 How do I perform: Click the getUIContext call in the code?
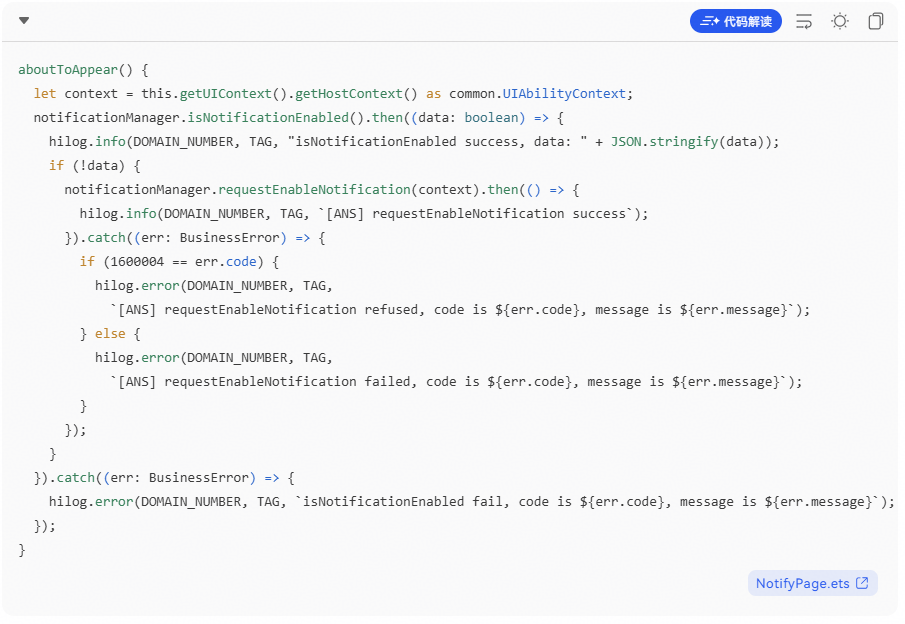[x=226, y=94]
